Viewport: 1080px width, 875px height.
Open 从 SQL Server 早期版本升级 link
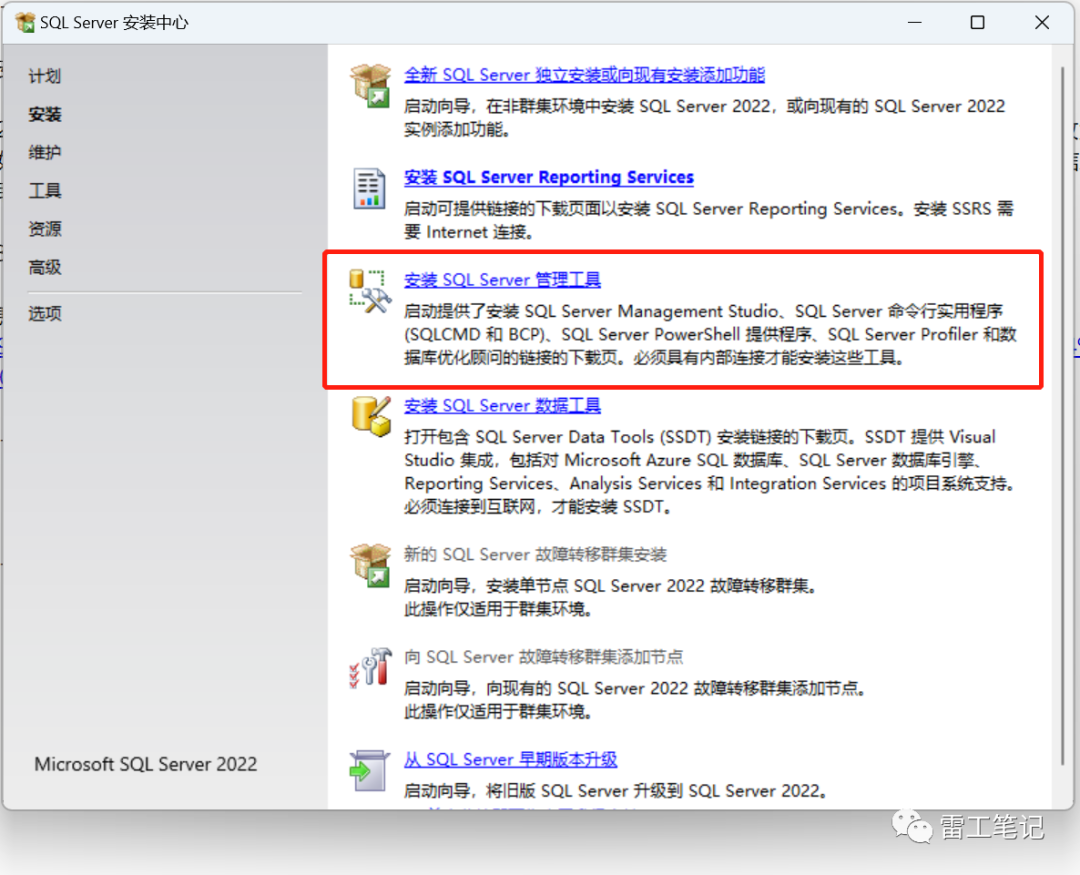coord(510,759)
